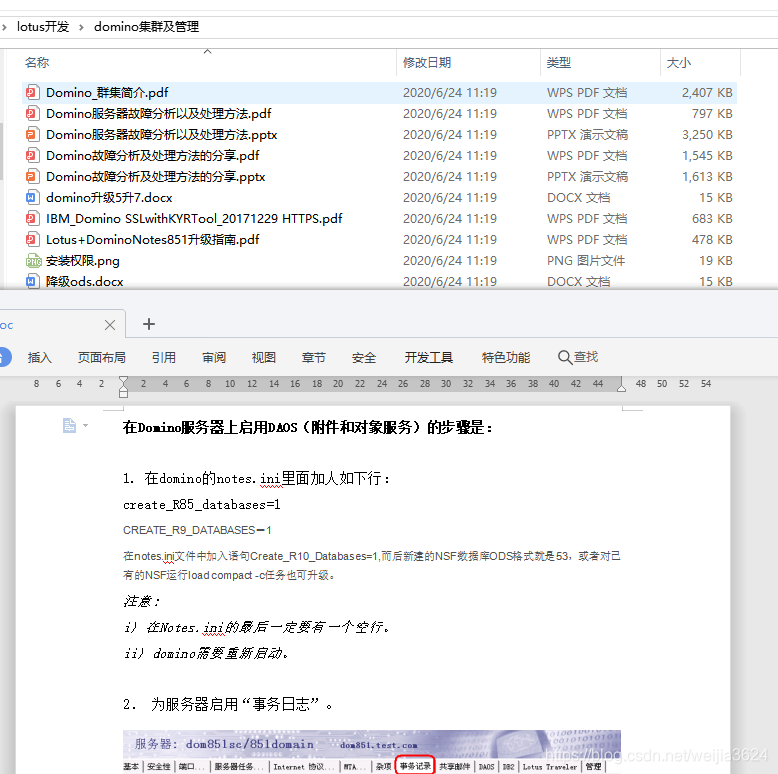Open the 页面布局 ribbon tab

tap(102, 357)
